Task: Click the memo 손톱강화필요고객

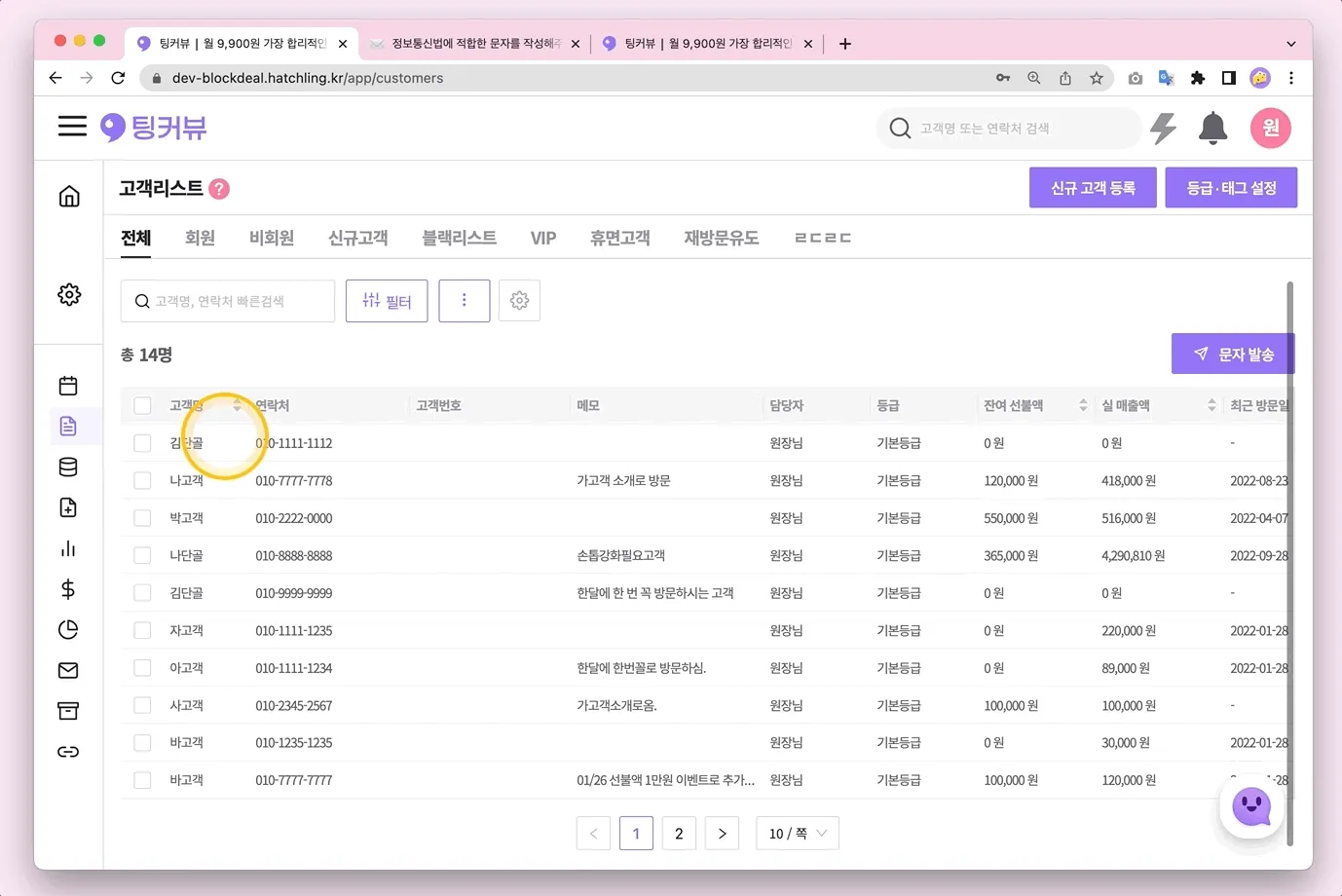Action: tap(621, 555)
